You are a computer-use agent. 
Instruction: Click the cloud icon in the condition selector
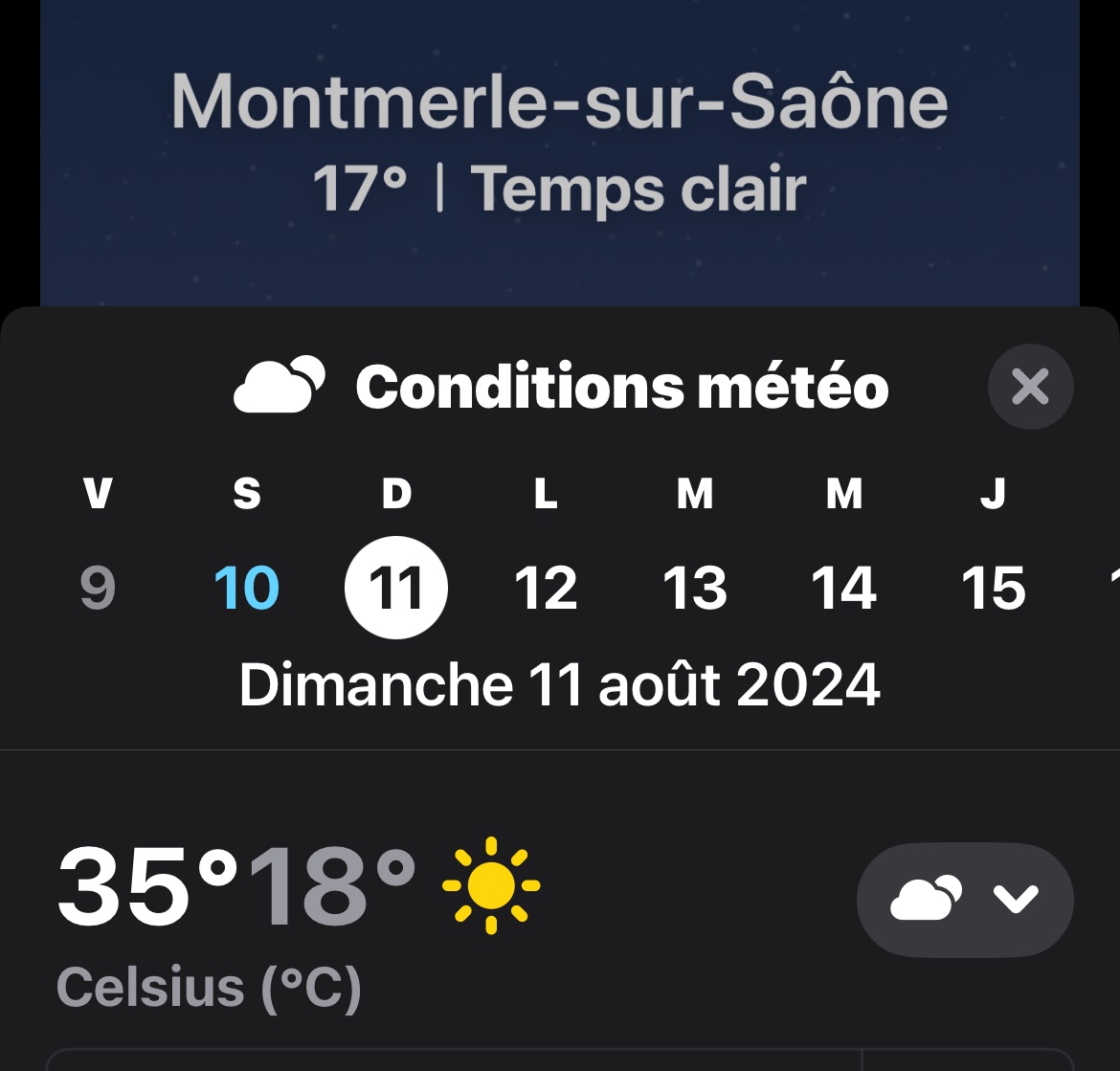[x=926, y=899]
